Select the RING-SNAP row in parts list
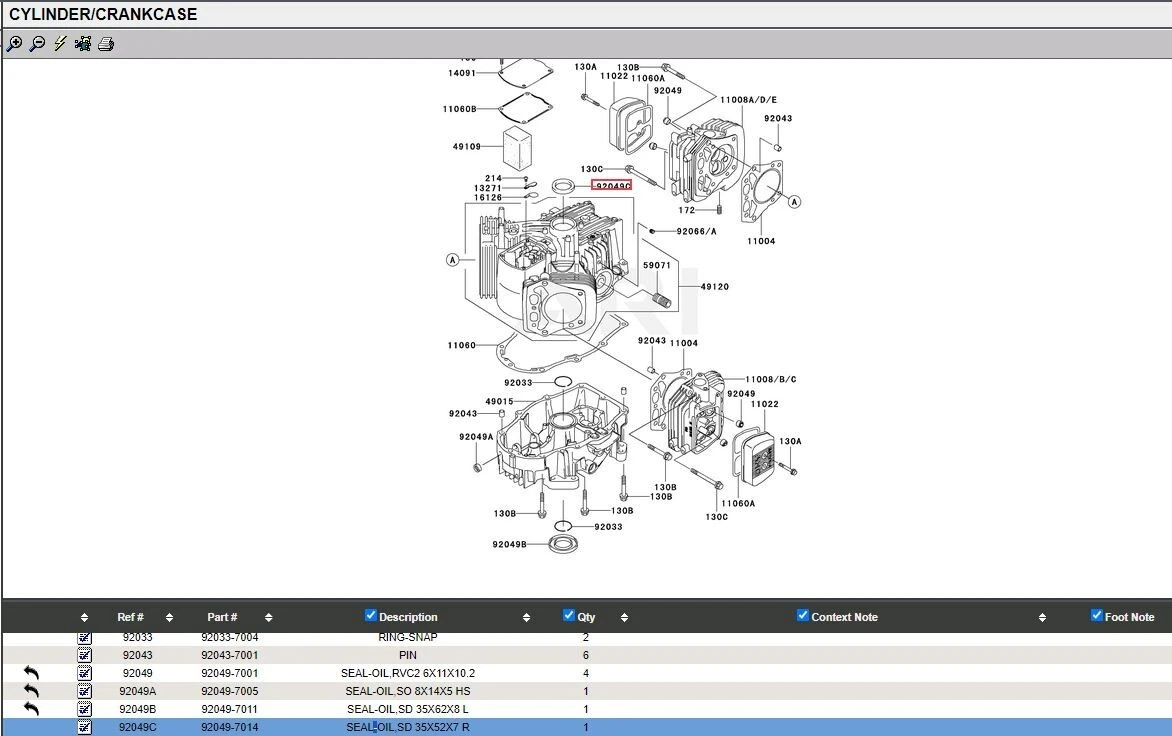The height and width of the screenshot is (736, 1172). point(407,638)
